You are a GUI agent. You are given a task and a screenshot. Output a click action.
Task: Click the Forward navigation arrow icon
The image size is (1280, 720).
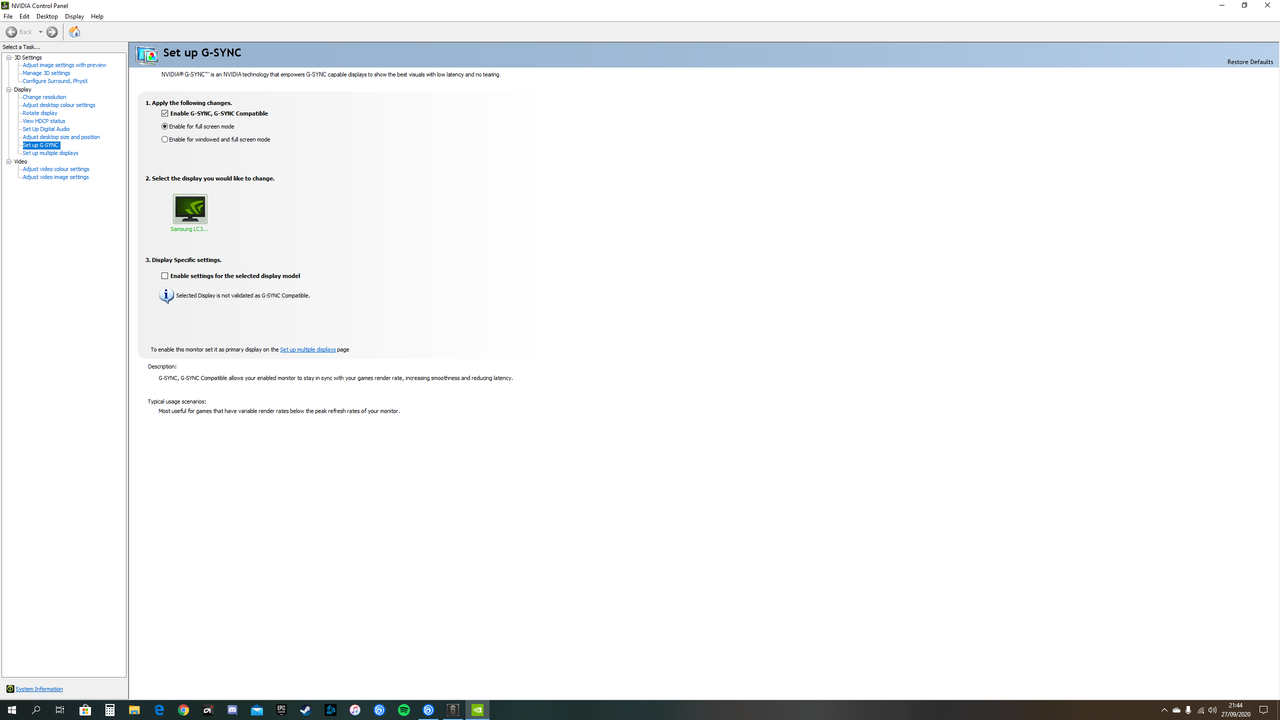(52, 32)
